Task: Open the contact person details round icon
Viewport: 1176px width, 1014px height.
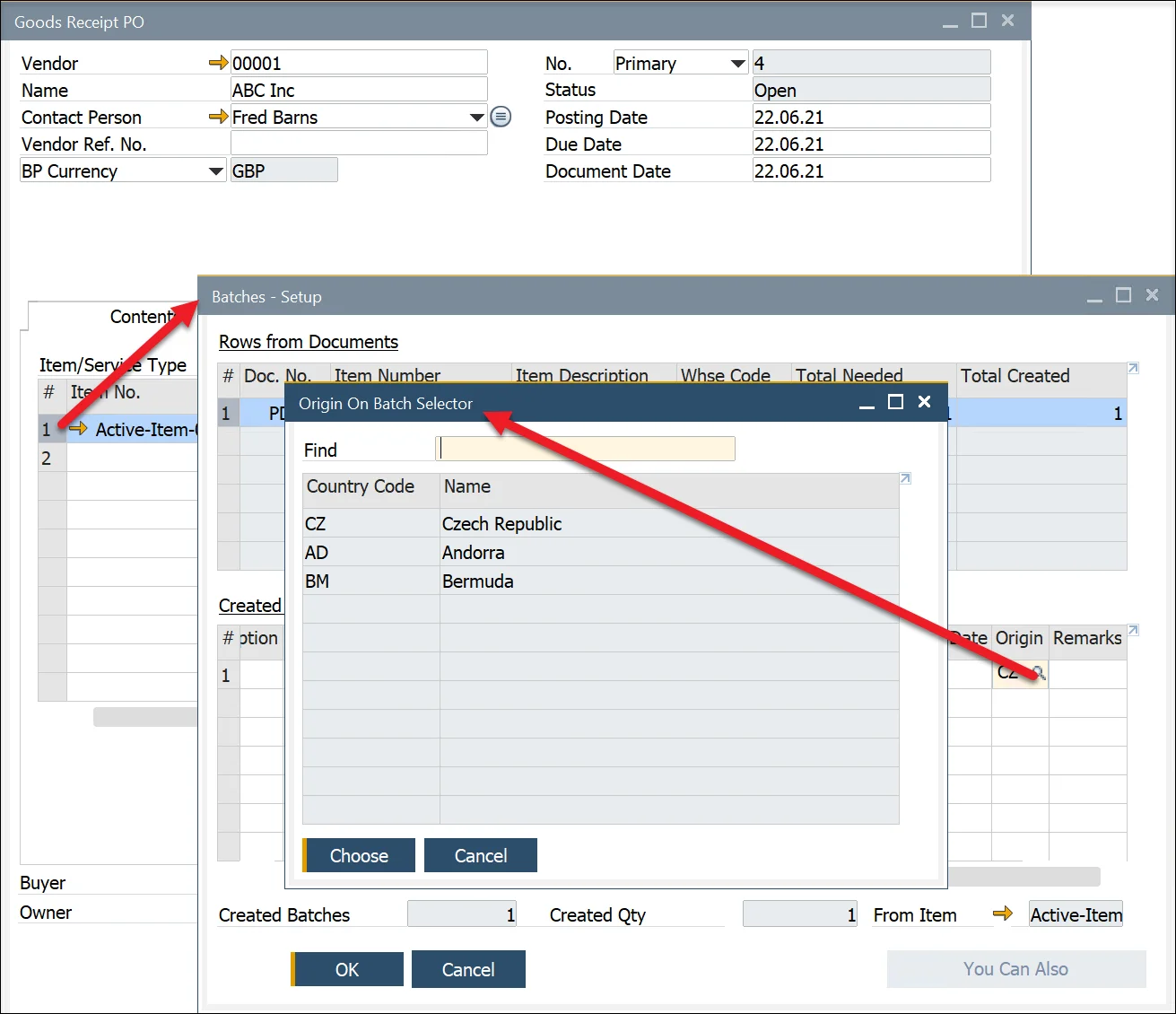Action: coord(501,117)
